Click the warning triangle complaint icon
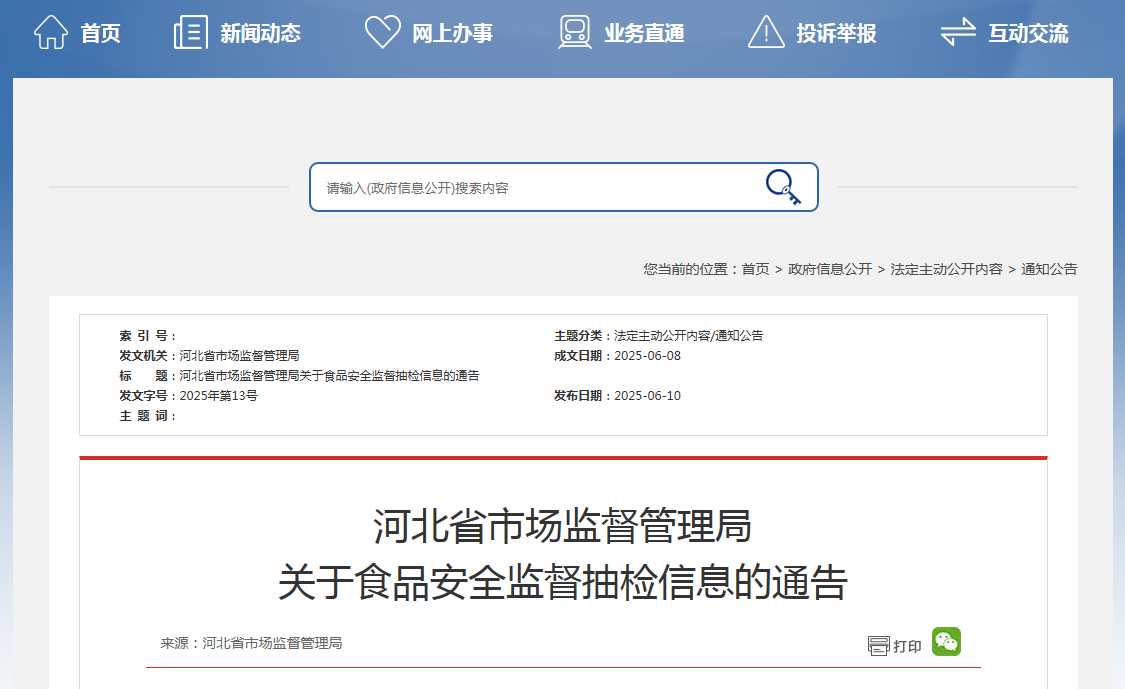Viewport: 1125px width, 689px height. pos(766,32)
